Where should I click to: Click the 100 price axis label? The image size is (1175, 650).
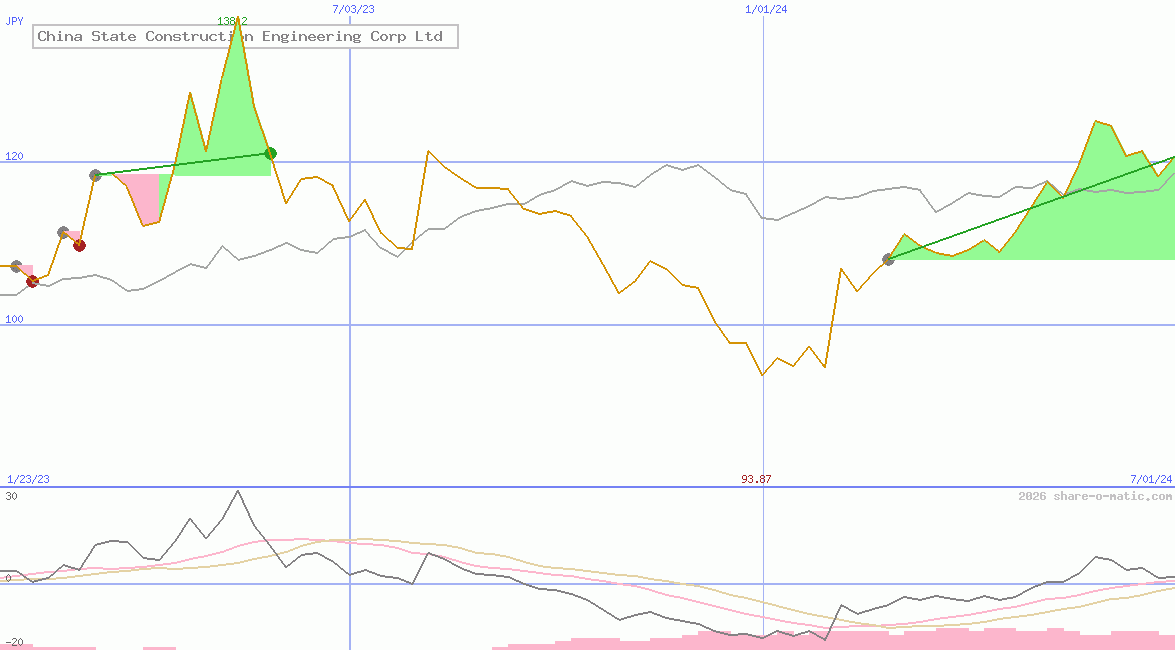tap(14, 319)
